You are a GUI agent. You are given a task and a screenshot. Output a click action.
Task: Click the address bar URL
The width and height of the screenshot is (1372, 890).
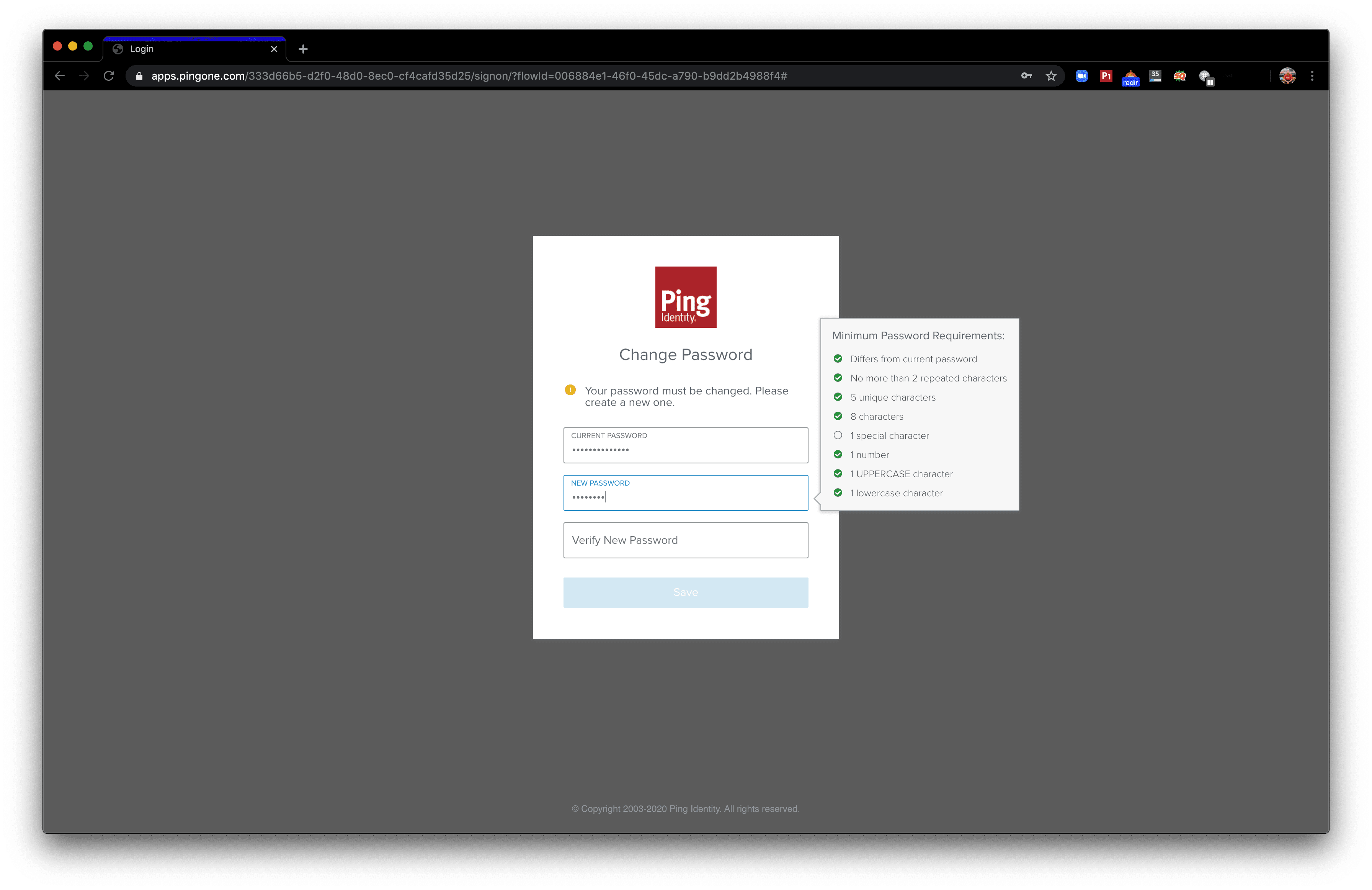[x=469, y=75]
